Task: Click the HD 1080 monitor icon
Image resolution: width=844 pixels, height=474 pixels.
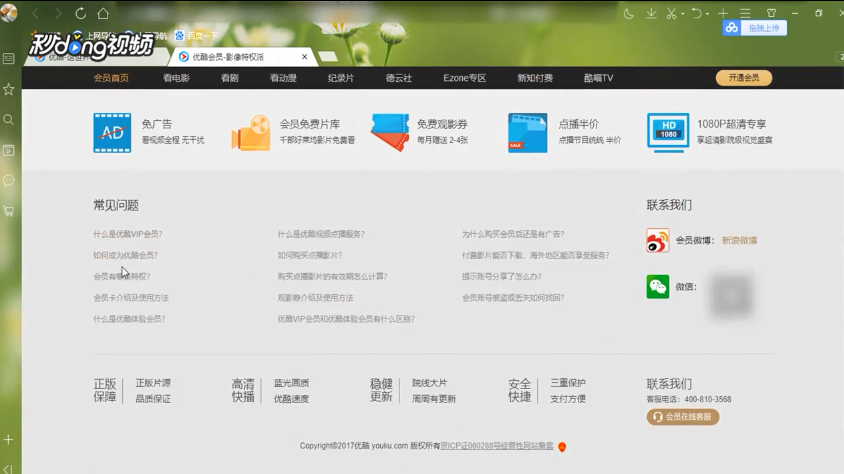Action: pyautogui.click(x=667, y=133)
